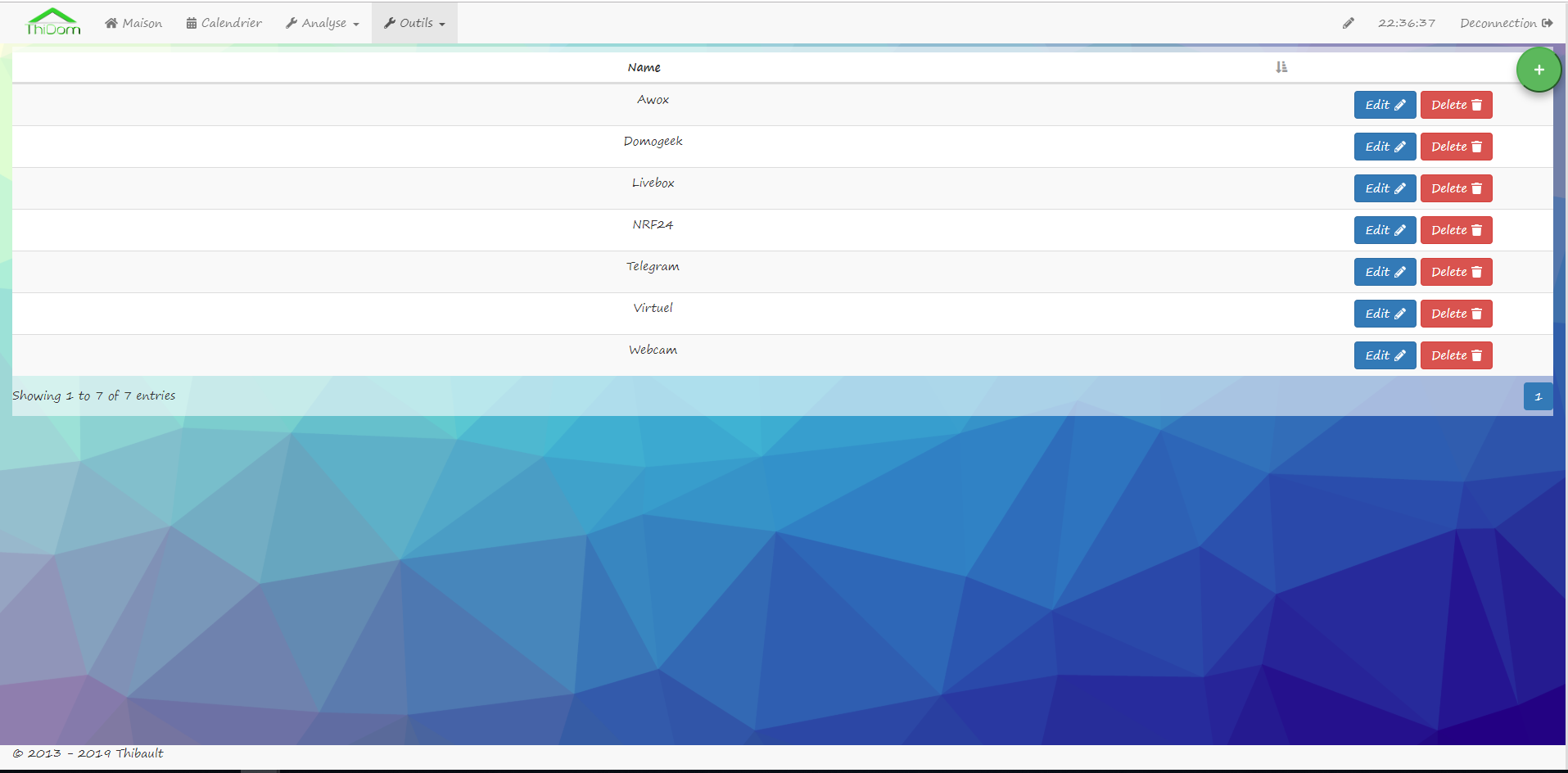Edit the Livebox entry

(x=1385, y=188)
